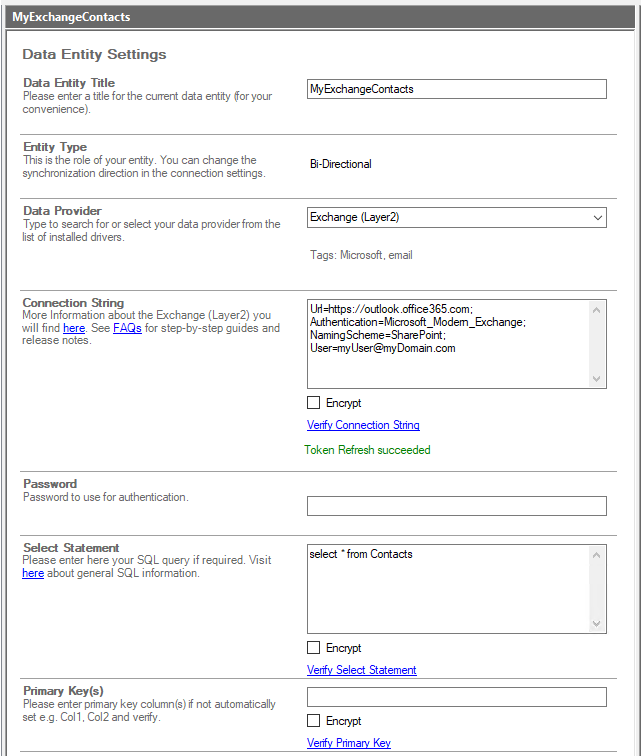Viewport: 641px width, 756px height.
Task: Click inside the Connection String text box
Action: tap(448, 342)
